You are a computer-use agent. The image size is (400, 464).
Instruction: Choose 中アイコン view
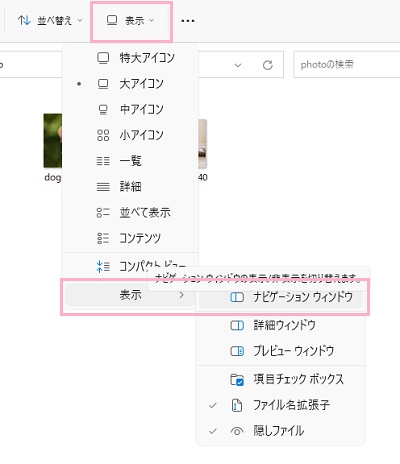(x=130, y=109)
